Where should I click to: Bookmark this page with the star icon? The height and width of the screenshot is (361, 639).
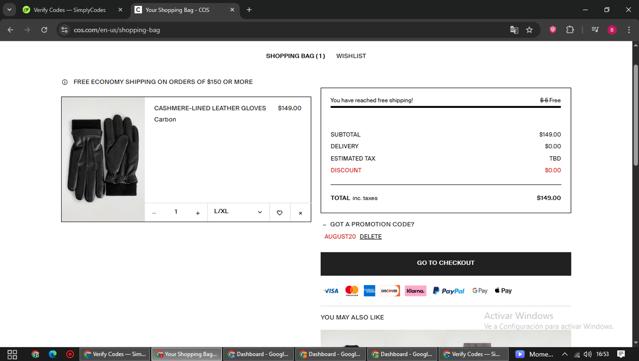click(529, 30)
